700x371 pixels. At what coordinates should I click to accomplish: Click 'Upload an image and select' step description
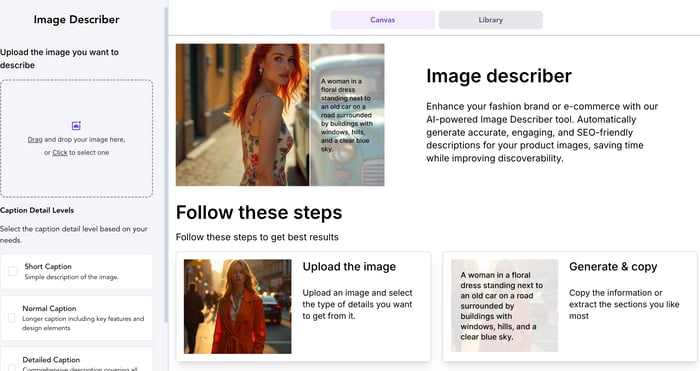[358, 304]
